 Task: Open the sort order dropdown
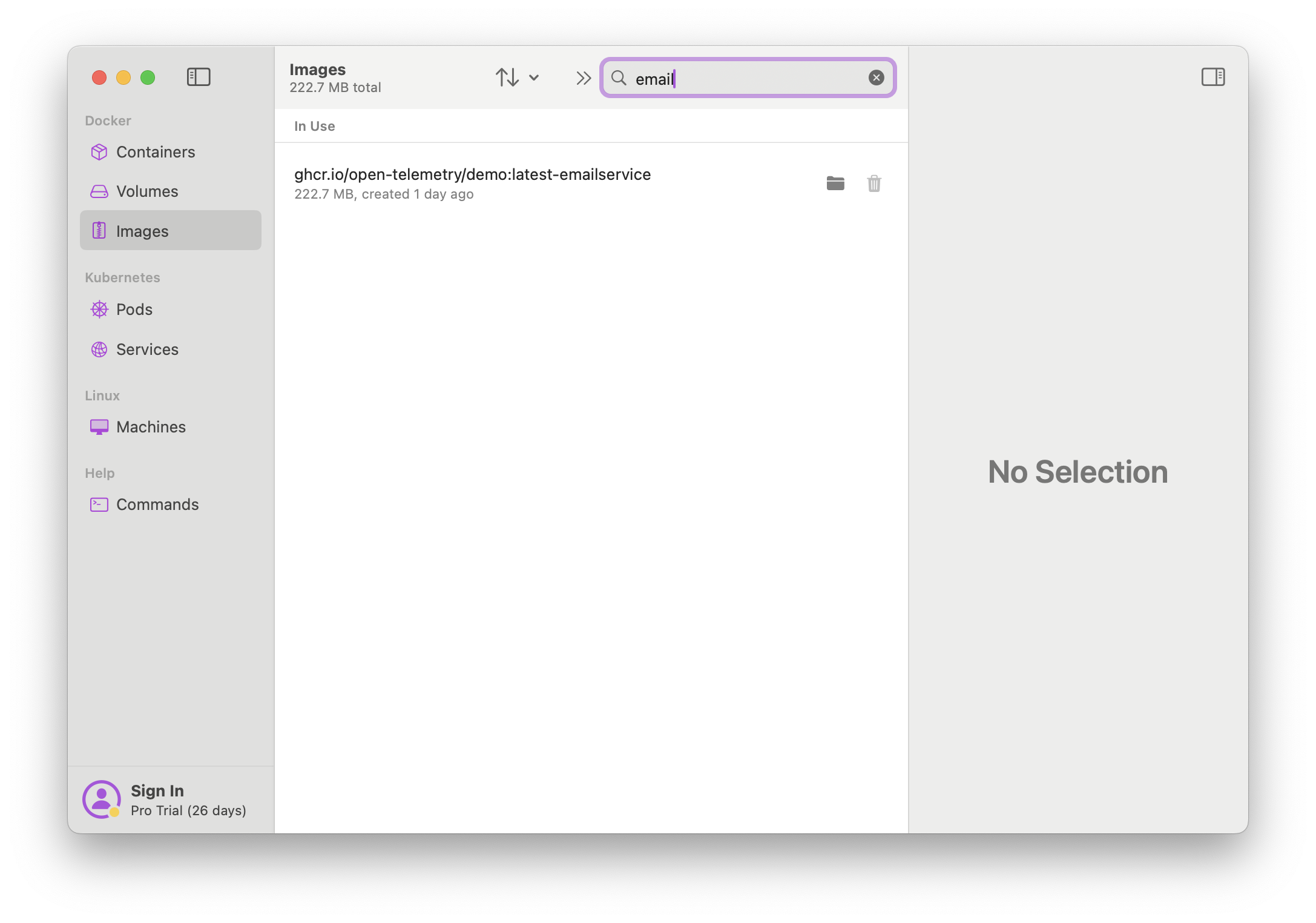click(517, 78)
